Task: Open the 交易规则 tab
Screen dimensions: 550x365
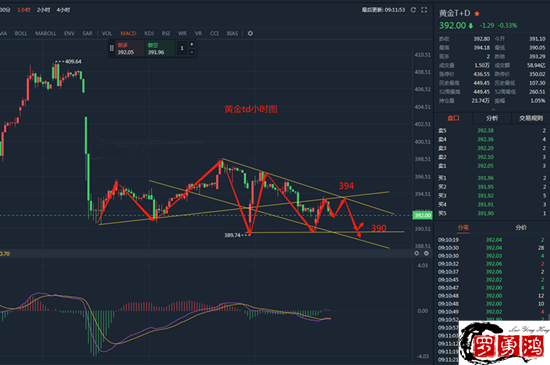Action: 531,118
